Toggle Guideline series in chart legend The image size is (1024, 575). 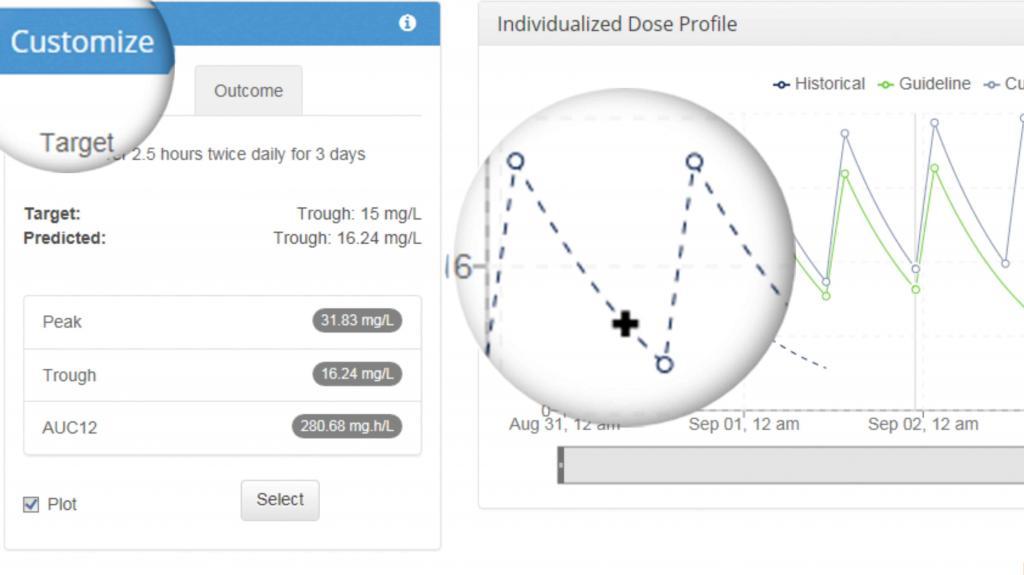924,84
